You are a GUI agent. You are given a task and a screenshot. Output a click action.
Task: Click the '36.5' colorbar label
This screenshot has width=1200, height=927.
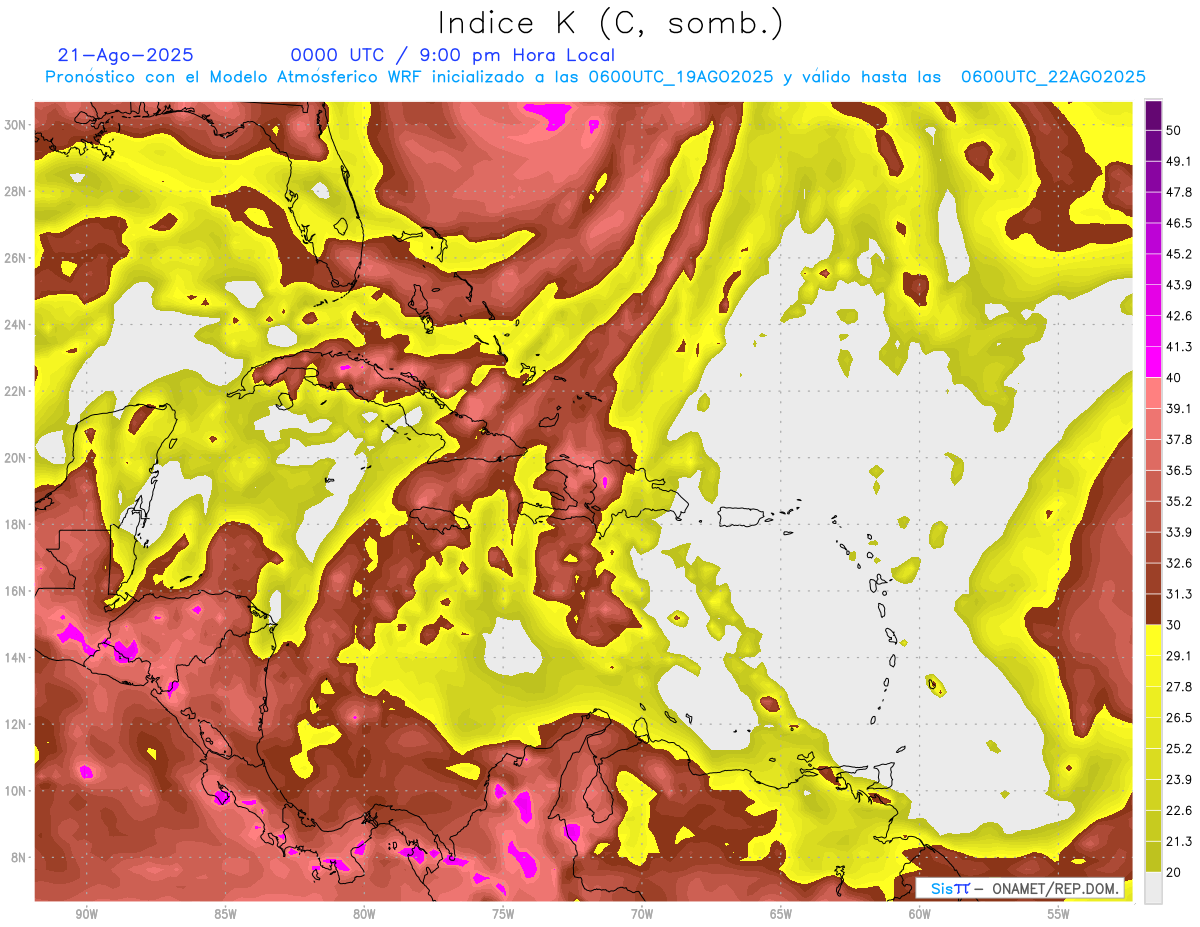coord(1180,470)
